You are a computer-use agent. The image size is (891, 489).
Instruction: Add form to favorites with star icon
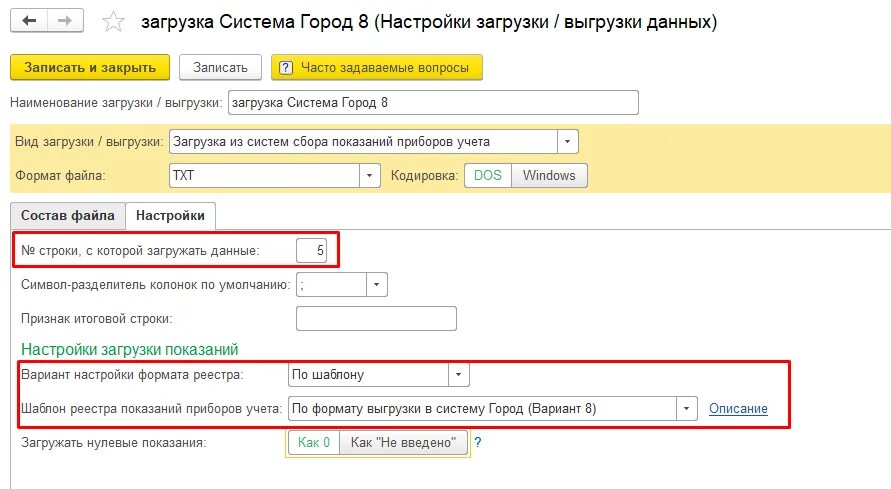(x=114, y=22)
